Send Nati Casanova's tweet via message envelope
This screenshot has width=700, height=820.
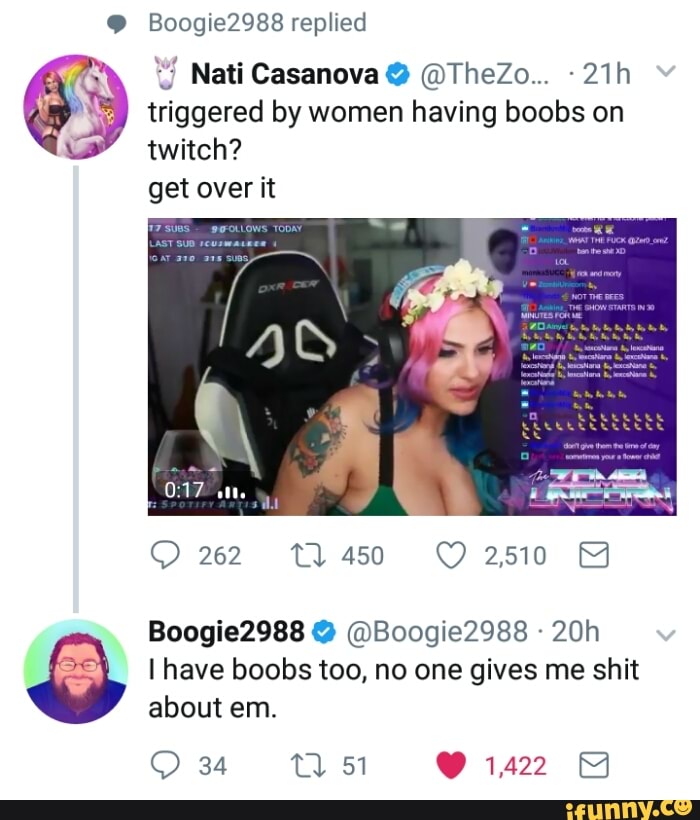[594, 555]
